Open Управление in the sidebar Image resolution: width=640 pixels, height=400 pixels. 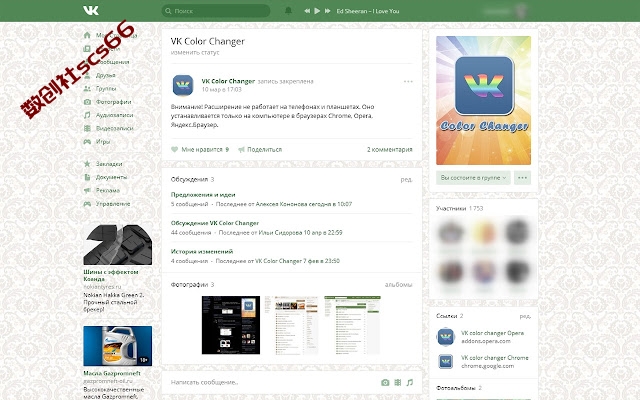[x=113, y=203]
